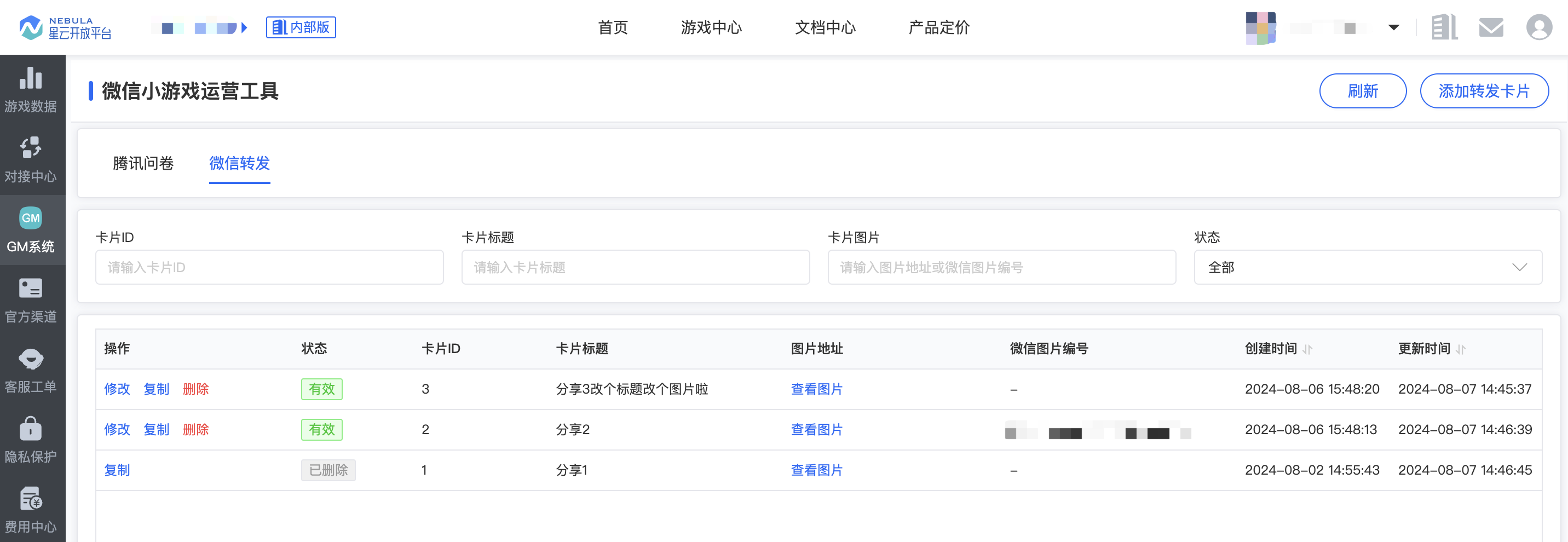Viewport: 1568px width, 542px height.
Task: Click 修改 for card 分享2
Action: click(x=117, y=430)
